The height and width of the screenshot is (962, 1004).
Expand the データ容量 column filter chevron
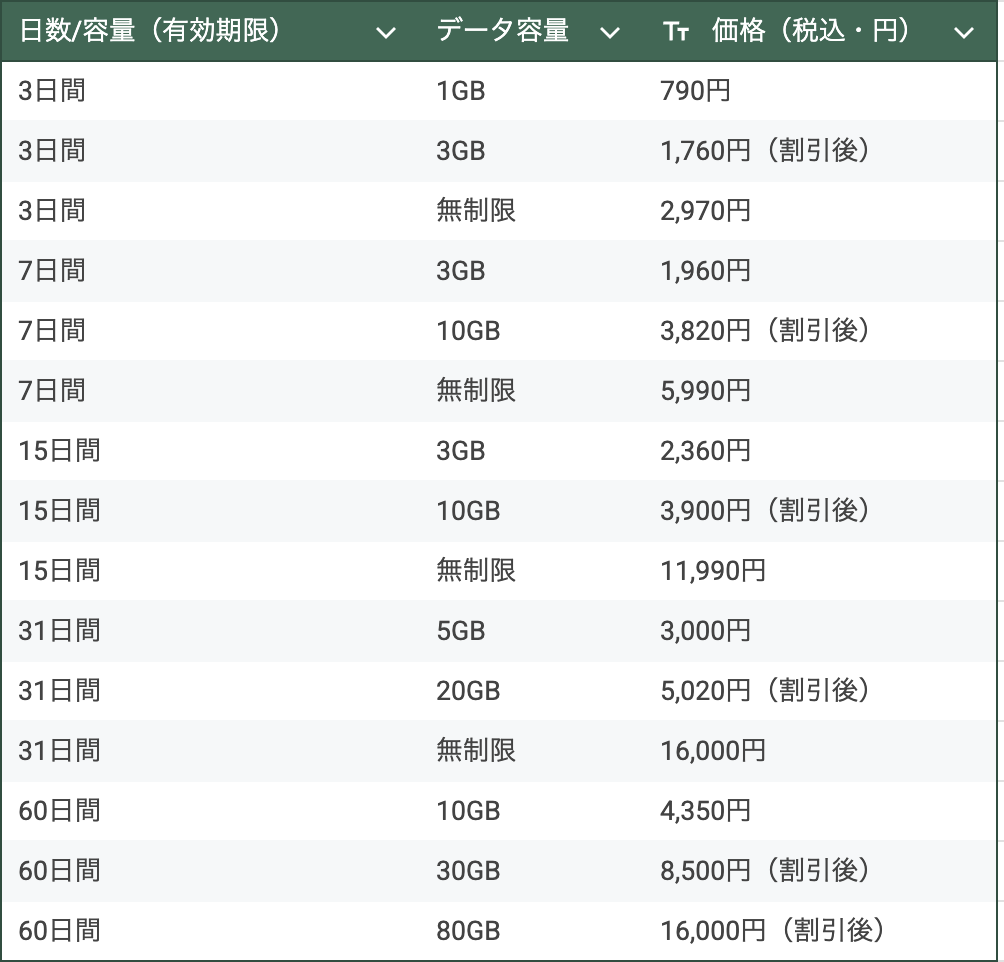coord(609,32)
